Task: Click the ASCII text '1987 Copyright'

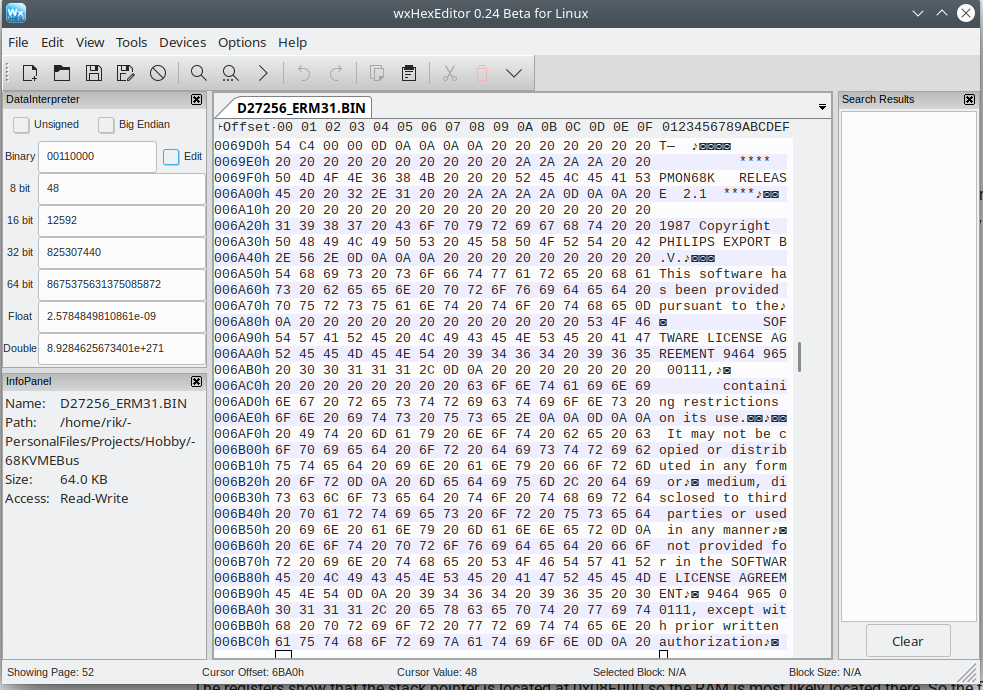Action: coord(715,226)
